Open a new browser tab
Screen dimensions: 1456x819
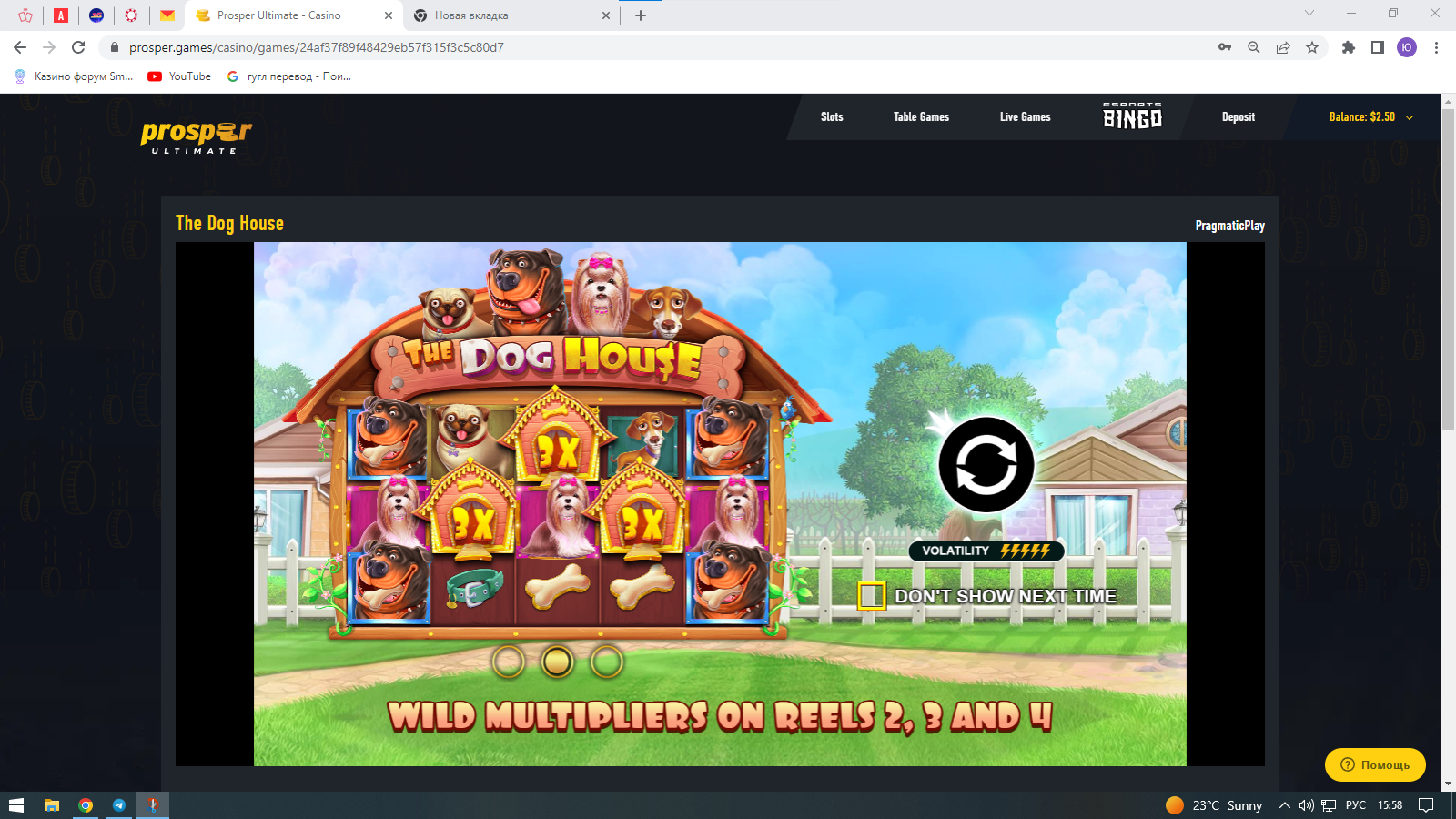(641, 15)
